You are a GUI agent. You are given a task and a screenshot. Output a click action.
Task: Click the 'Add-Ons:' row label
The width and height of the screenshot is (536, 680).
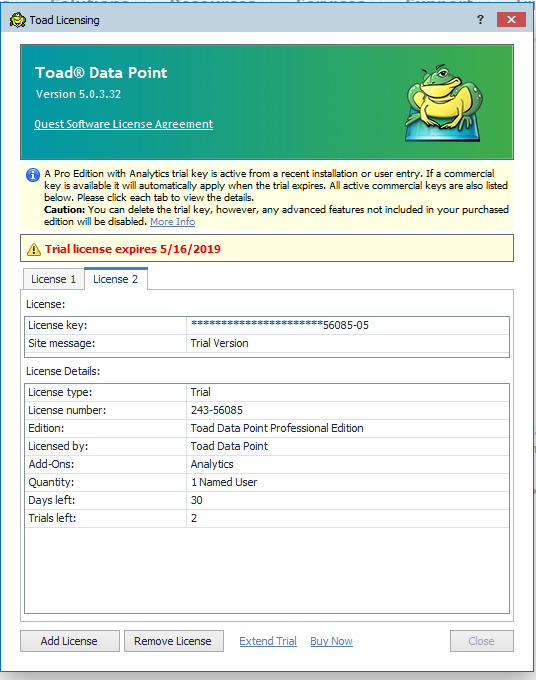[x=51, y=464]
